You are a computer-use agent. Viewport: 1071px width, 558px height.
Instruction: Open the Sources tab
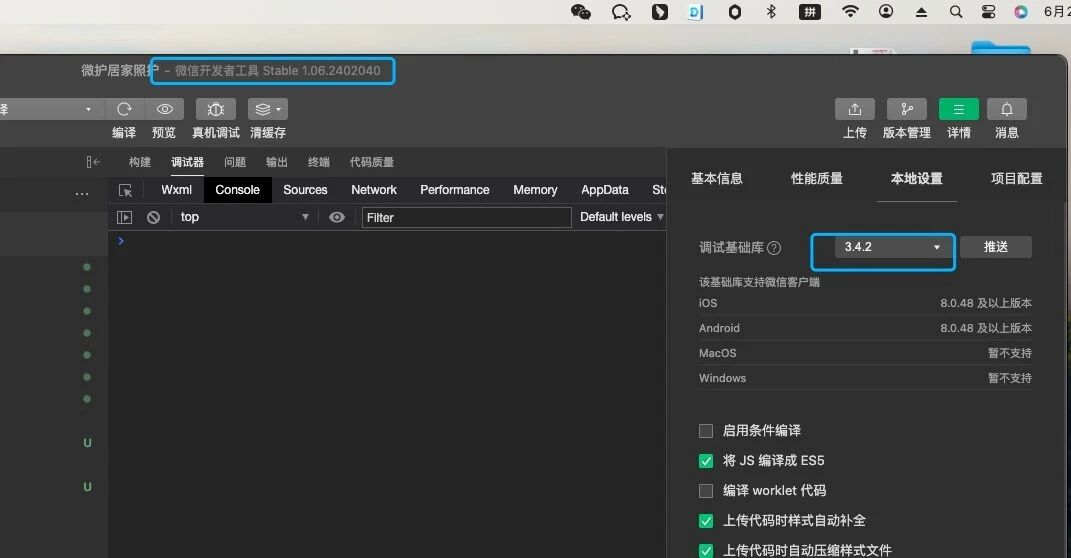coord(305,190)
